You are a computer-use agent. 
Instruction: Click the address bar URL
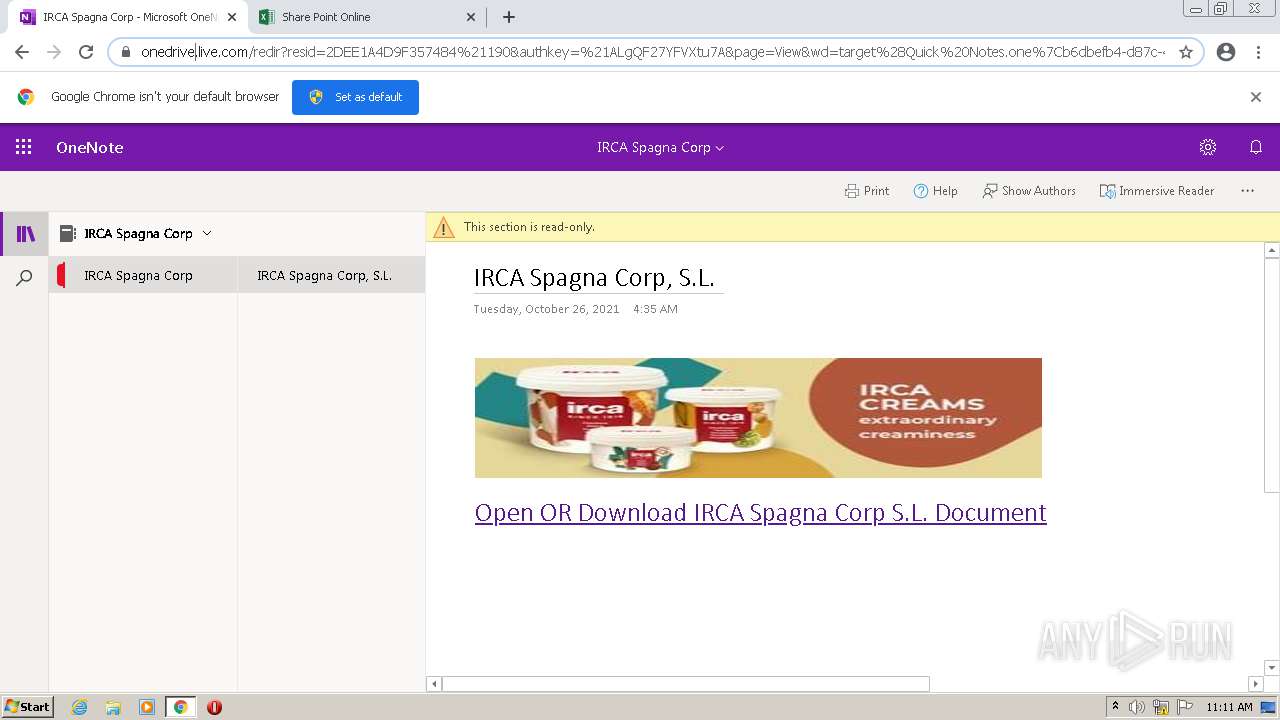[x=652, y=52]
